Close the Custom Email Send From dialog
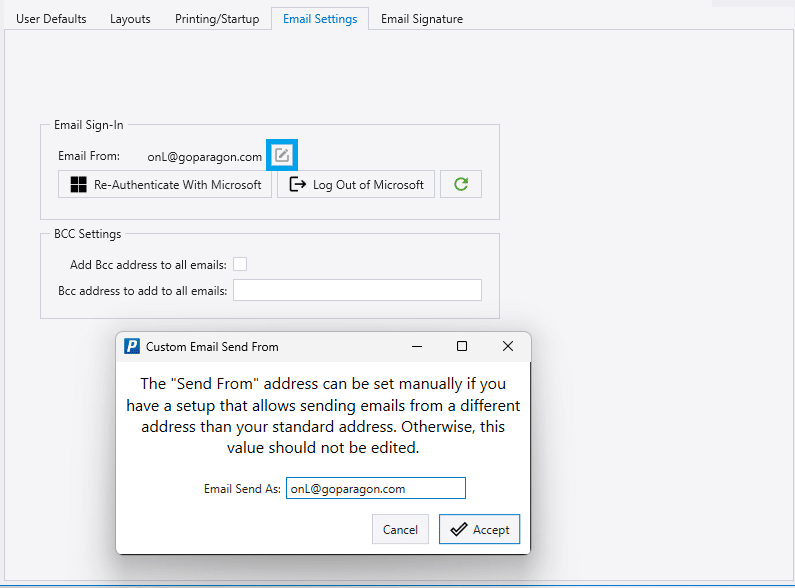This screenshot has width=795, height=588. pyautogui.click(x=508, y=346)
